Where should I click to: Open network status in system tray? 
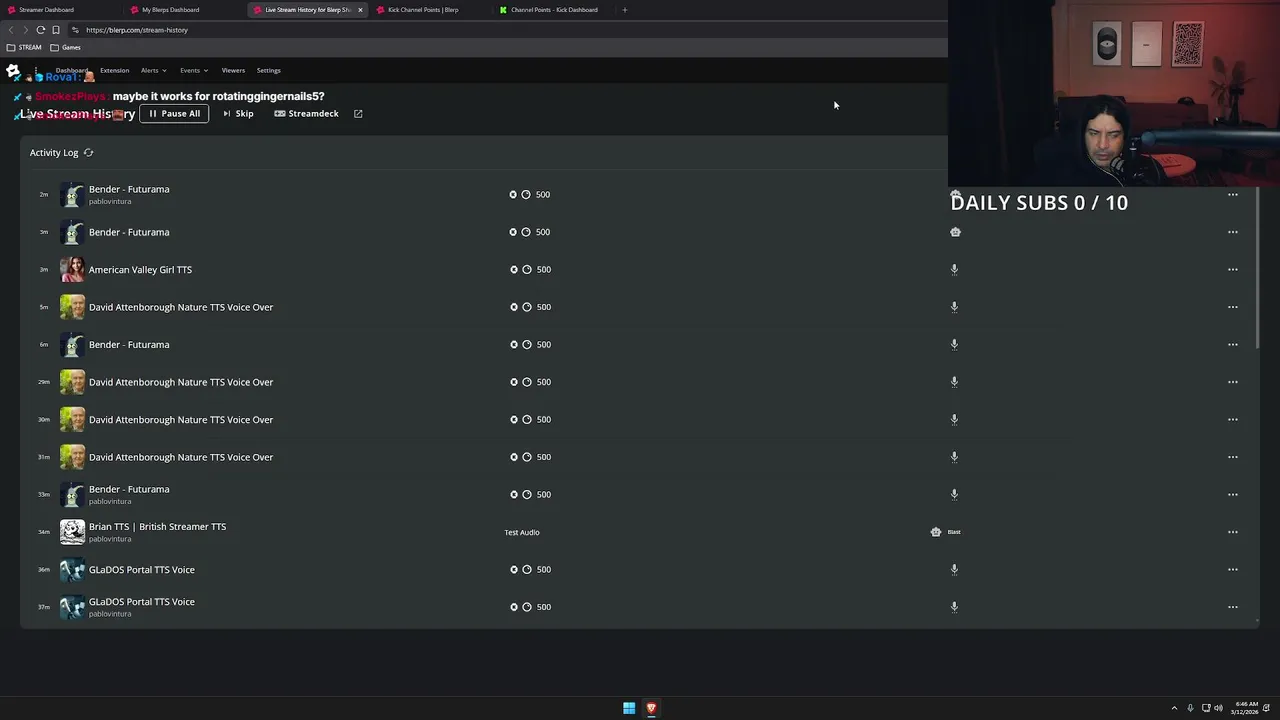coord(1206,708)
